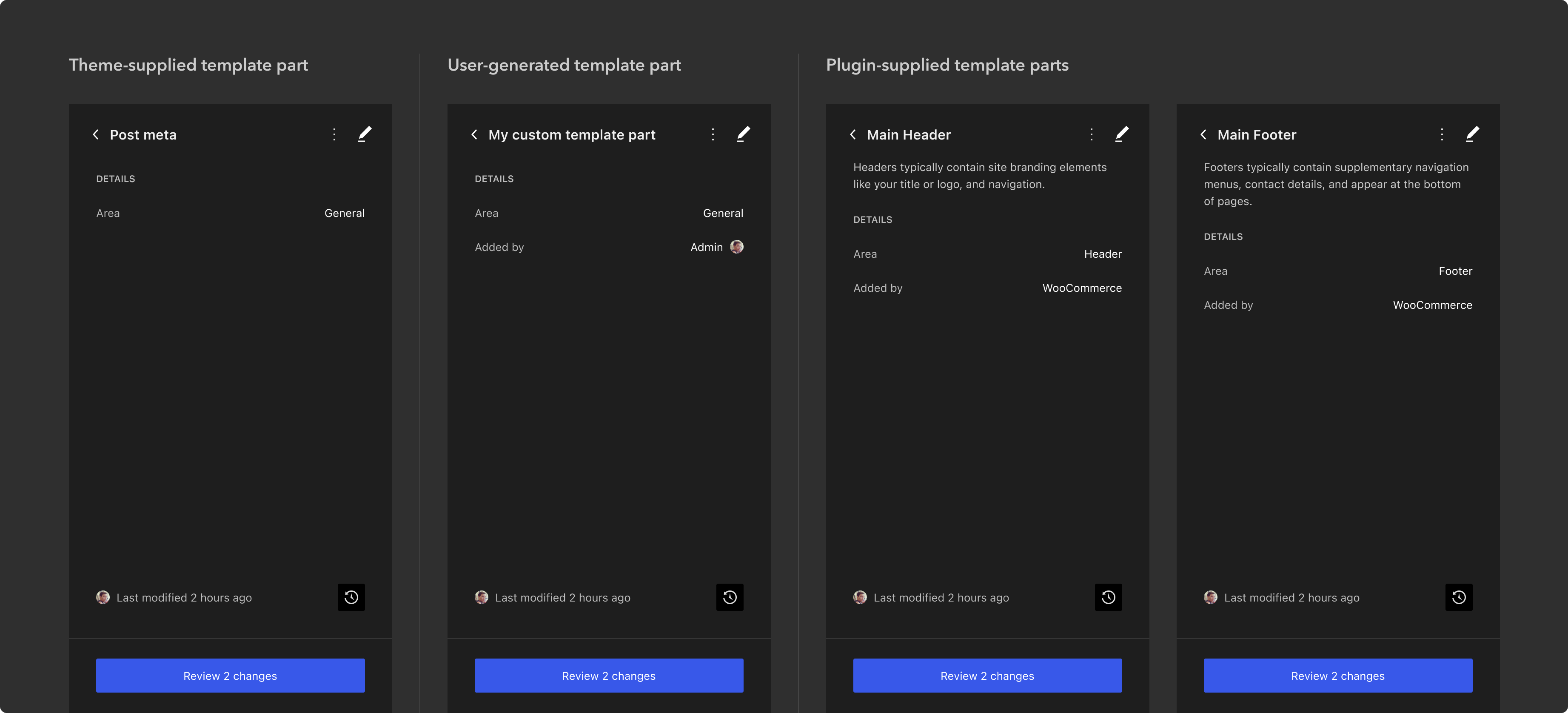Edit My custom template part
Image resolution: width=1568 pixels, height=713 pixels.
[743, 134]
